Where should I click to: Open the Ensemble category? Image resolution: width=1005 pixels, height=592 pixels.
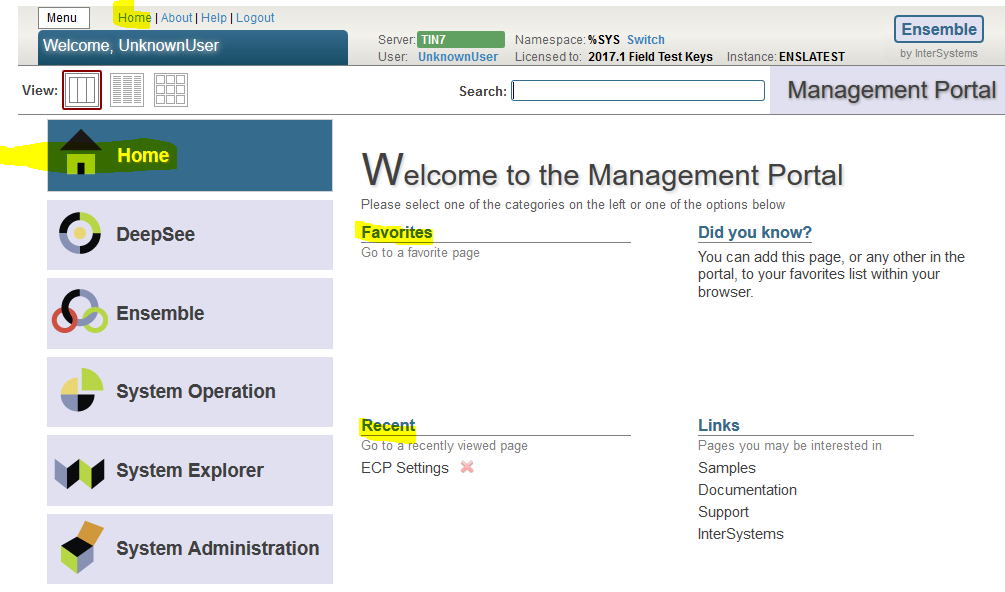click(x=190, y=313)
